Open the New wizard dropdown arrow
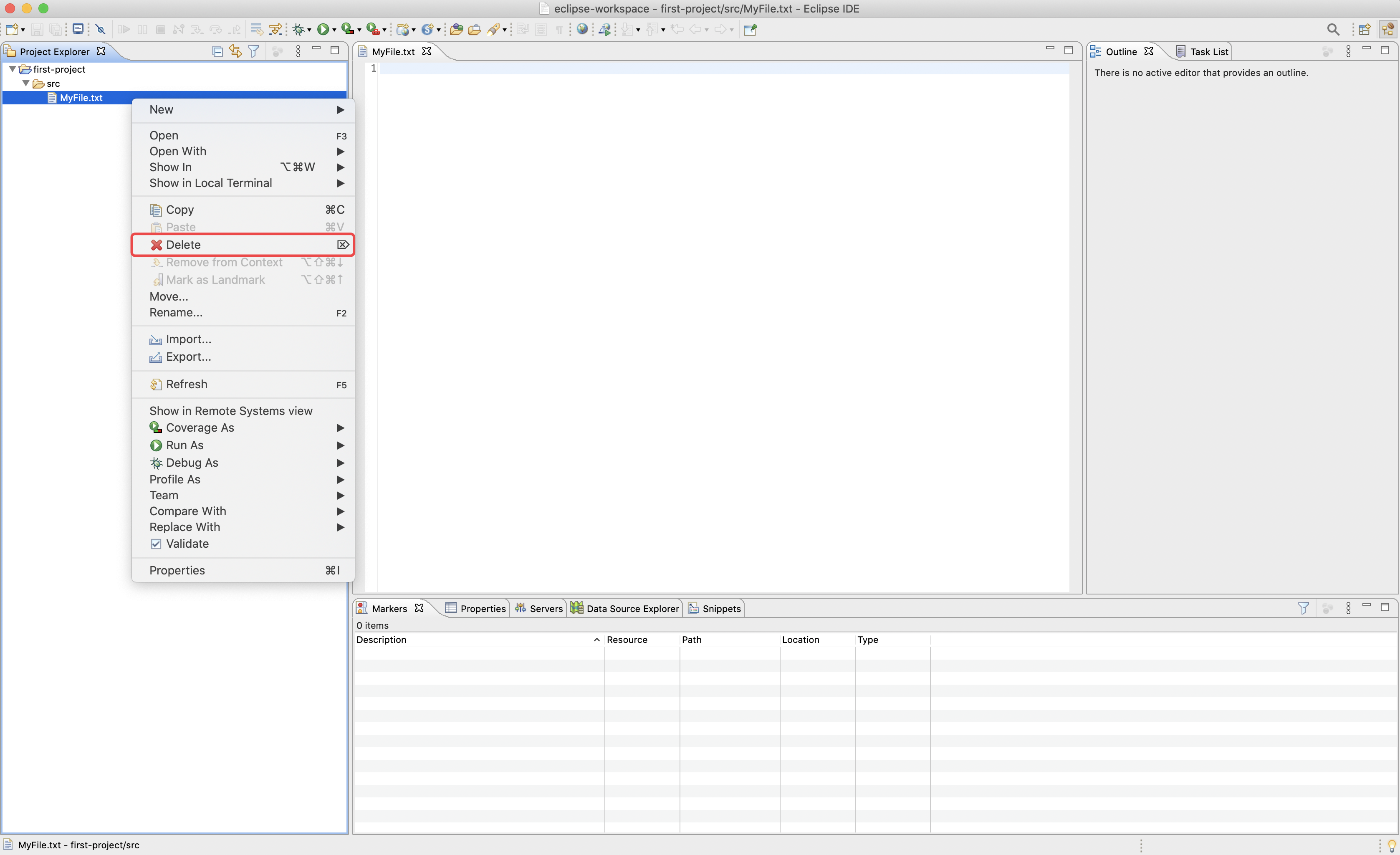The height and width of the screenshot is (855, 1400). point(23,30)
